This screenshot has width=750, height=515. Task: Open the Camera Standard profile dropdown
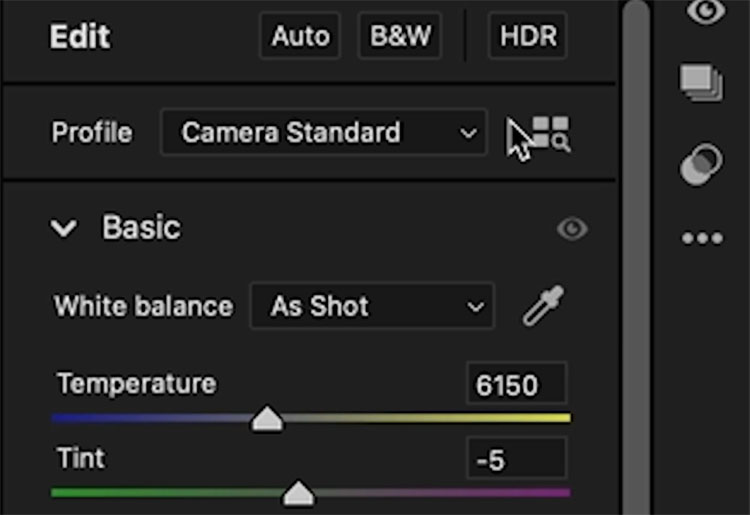click(x=324, y=132)
